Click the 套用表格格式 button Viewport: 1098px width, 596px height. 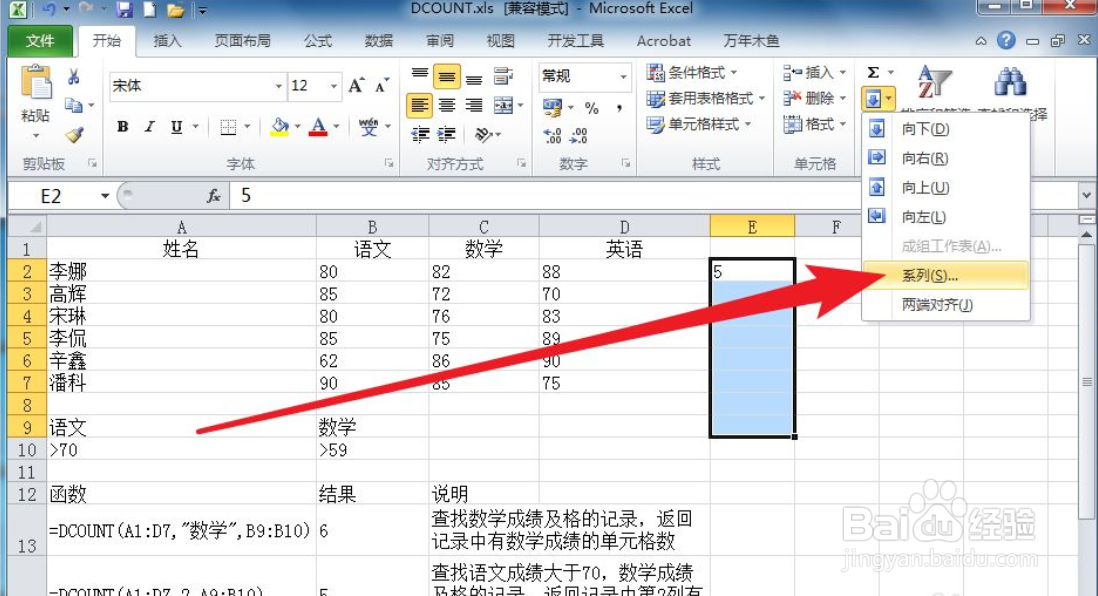702,99
